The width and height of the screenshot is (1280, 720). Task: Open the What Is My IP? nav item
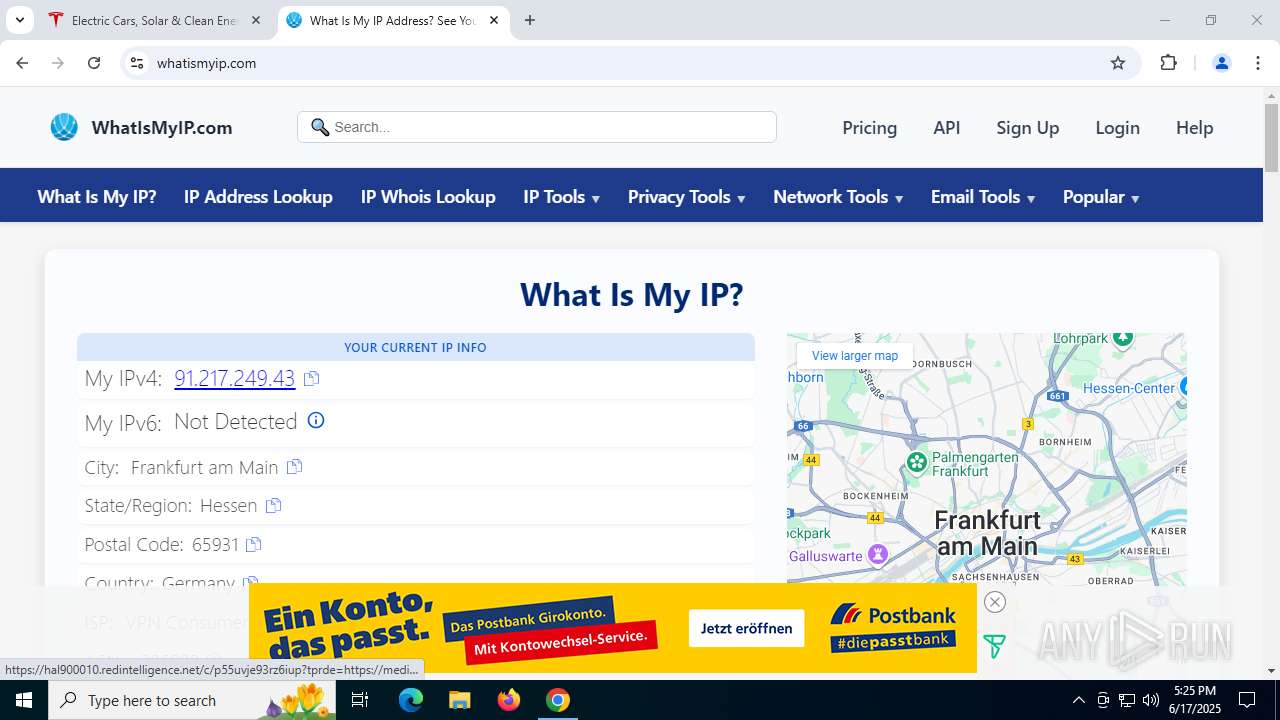(x=97, y=197)
